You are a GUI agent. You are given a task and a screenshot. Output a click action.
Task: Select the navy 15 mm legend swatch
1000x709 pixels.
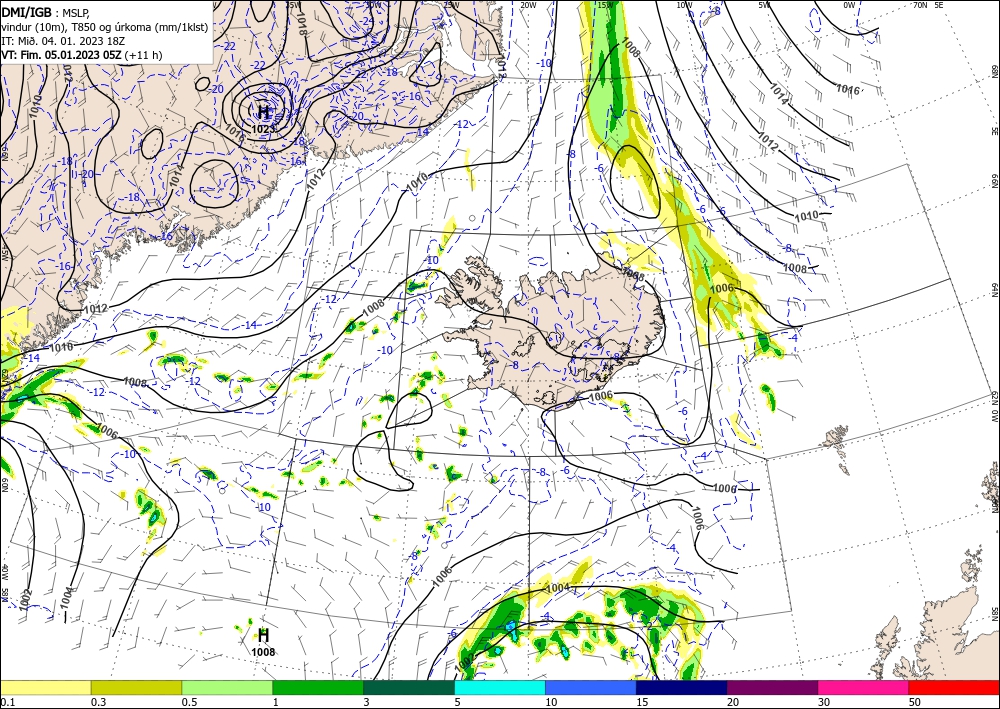pyautogui.click(x=682, y=687)
